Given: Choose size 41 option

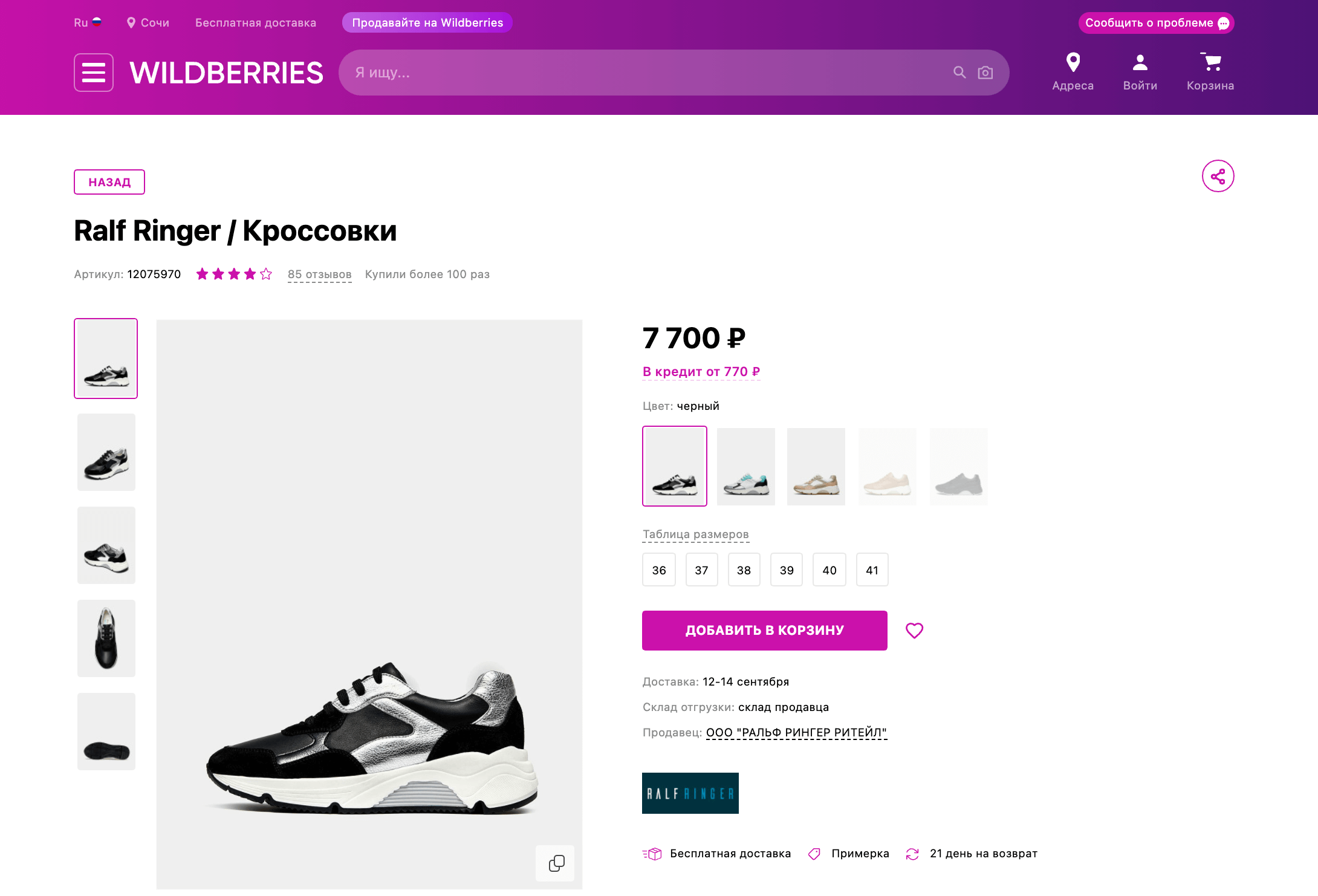Looking at the screenshot, I should [872, 570].
